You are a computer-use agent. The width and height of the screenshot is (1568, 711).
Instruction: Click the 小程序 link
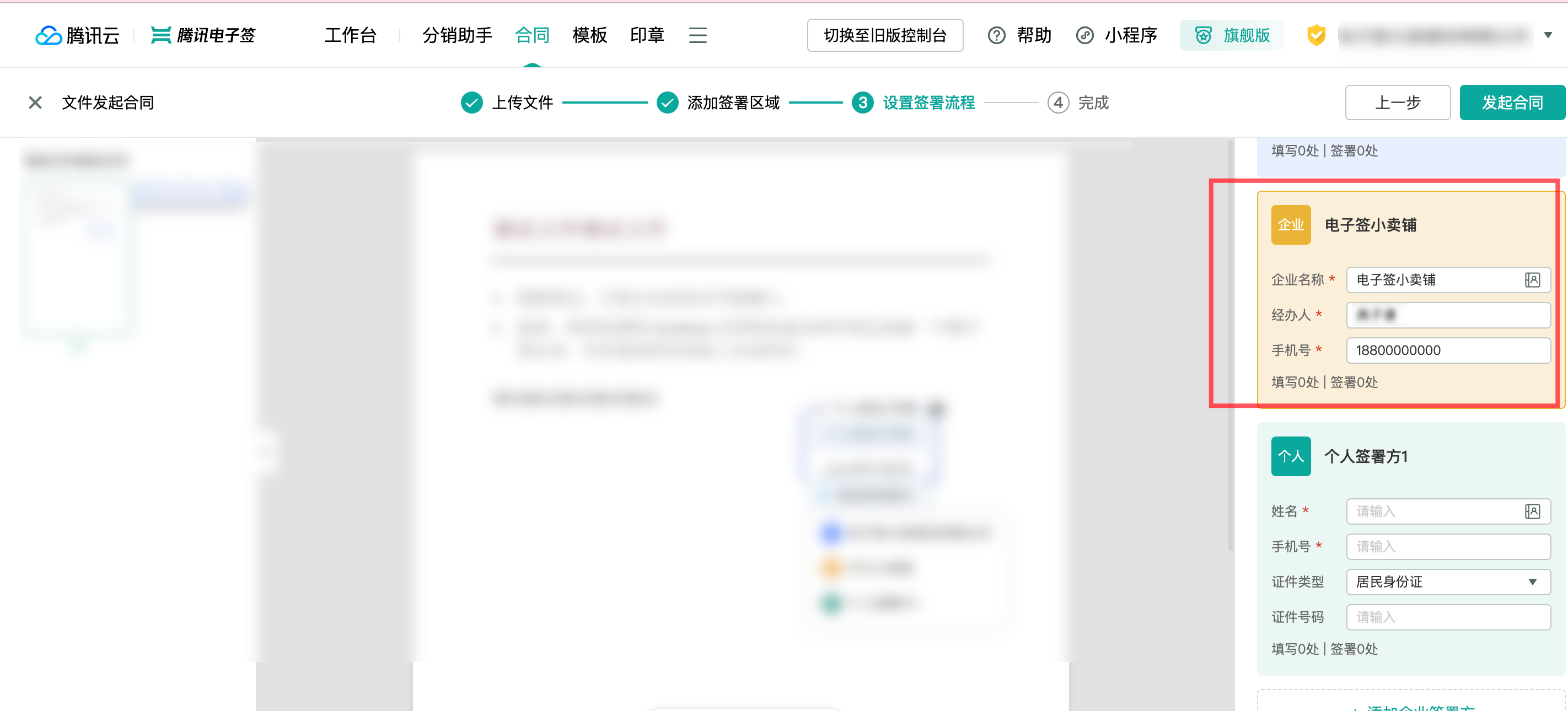click(x=1131, y=35)
